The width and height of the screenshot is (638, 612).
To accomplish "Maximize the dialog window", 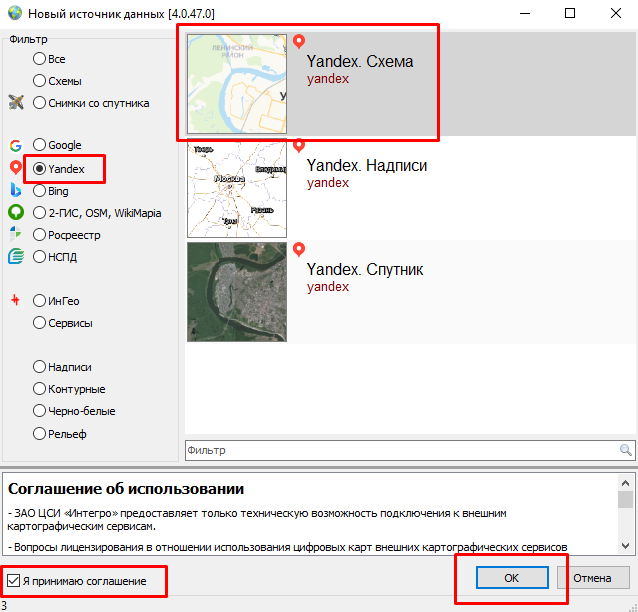I will [x=570, y=13].
